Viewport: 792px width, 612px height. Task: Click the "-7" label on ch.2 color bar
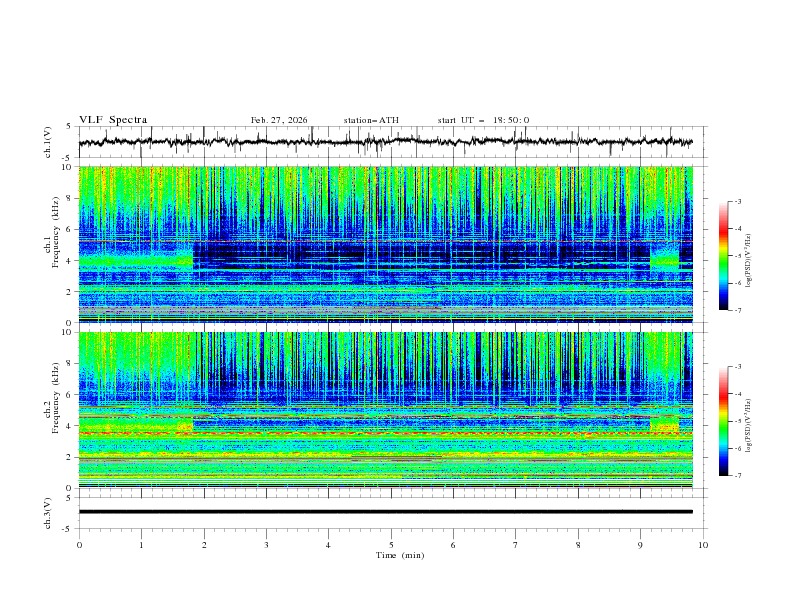point(737,476)
